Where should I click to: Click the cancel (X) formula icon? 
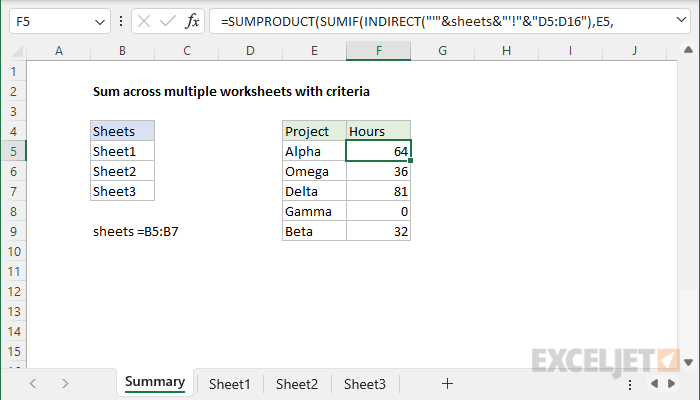click(x=144, y=21)
